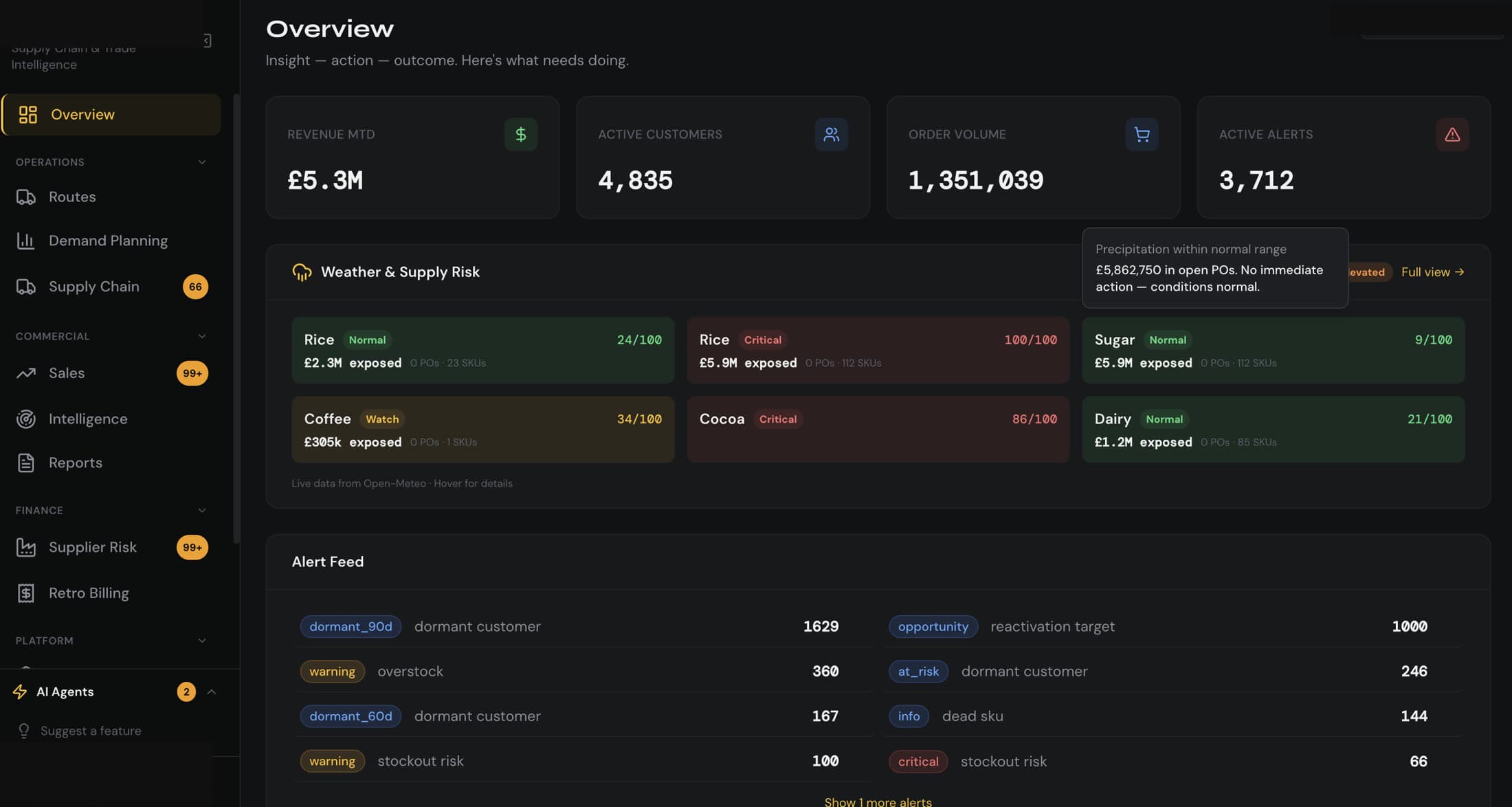Open the Intelligence page

[x=111, y=419]
